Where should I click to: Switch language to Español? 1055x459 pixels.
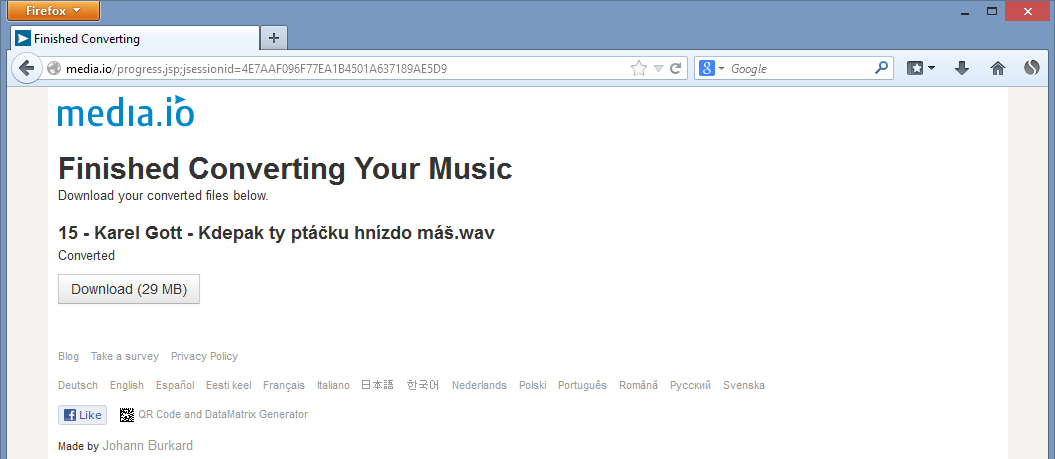pos(175,385)
